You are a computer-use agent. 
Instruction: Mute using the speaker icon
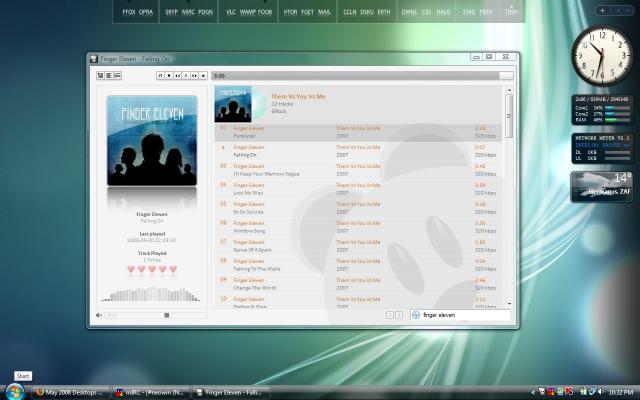99,315
